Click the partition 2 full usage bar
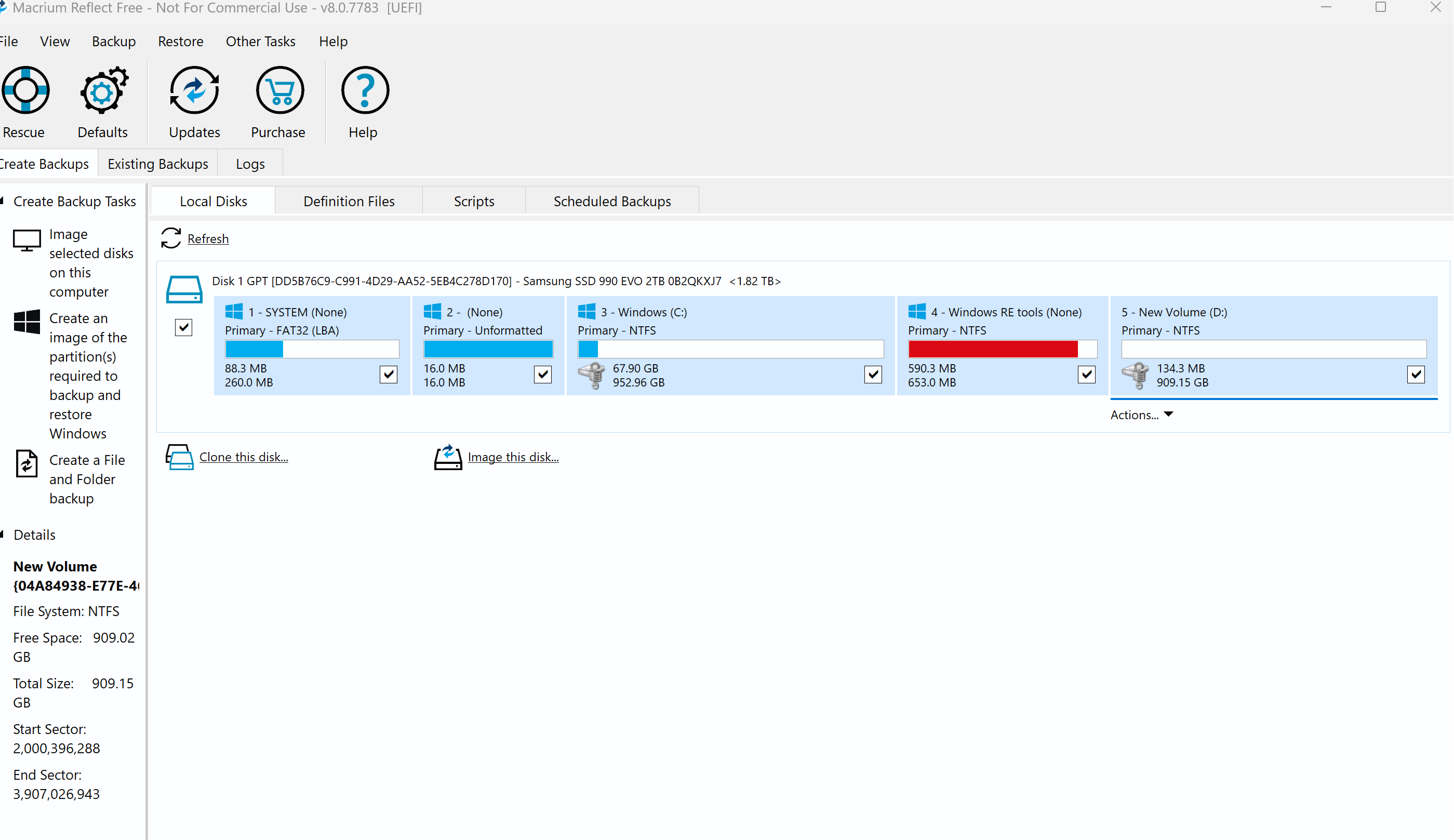Image resolution: width=1454 pixels, height=840 pixels. point(488,349)
